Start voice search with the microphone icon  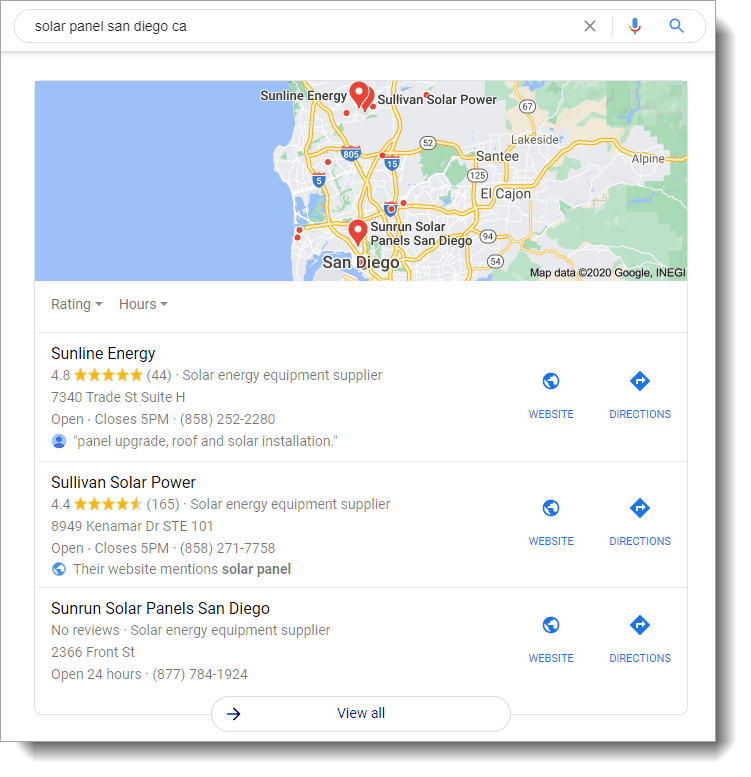pyautogui.click(x=635, y=26)
